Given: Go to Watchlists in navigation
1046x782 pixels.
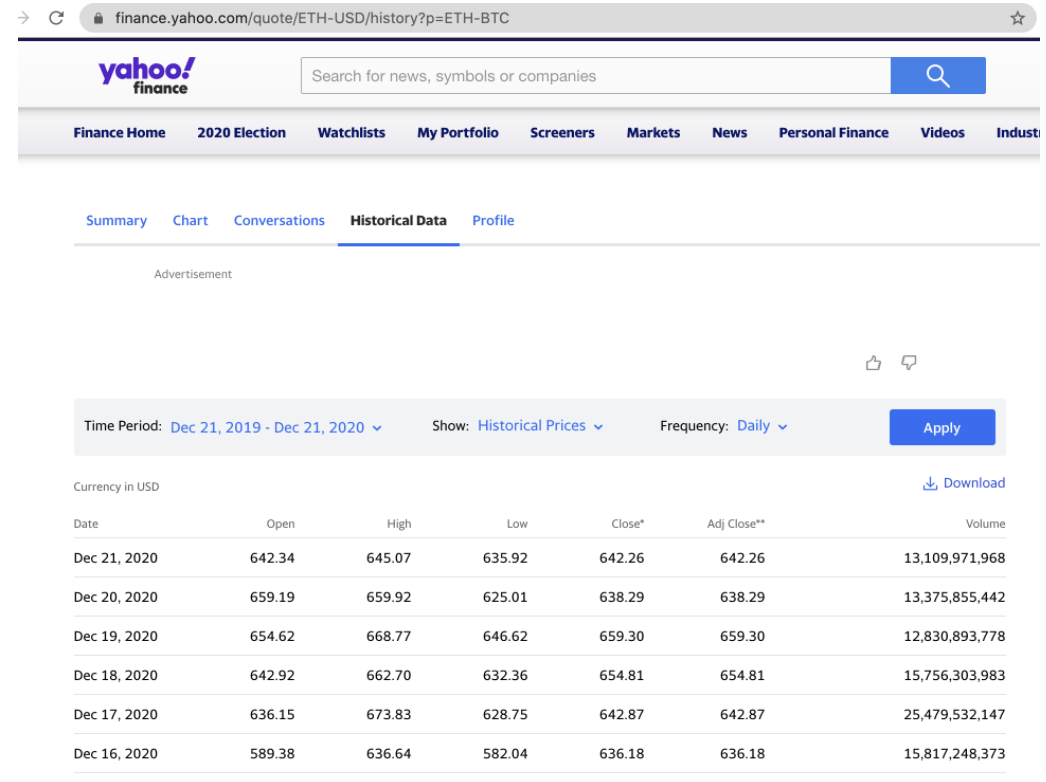Looking at the screenshot, I should 352,133.
